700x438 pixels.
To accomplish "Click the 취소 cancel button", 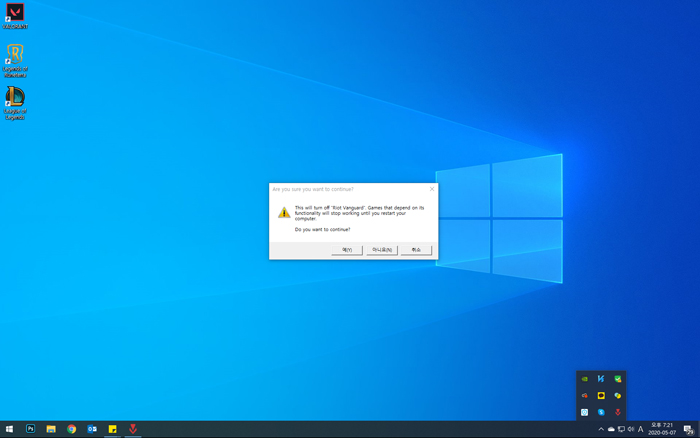I will [x=416, y=250].
